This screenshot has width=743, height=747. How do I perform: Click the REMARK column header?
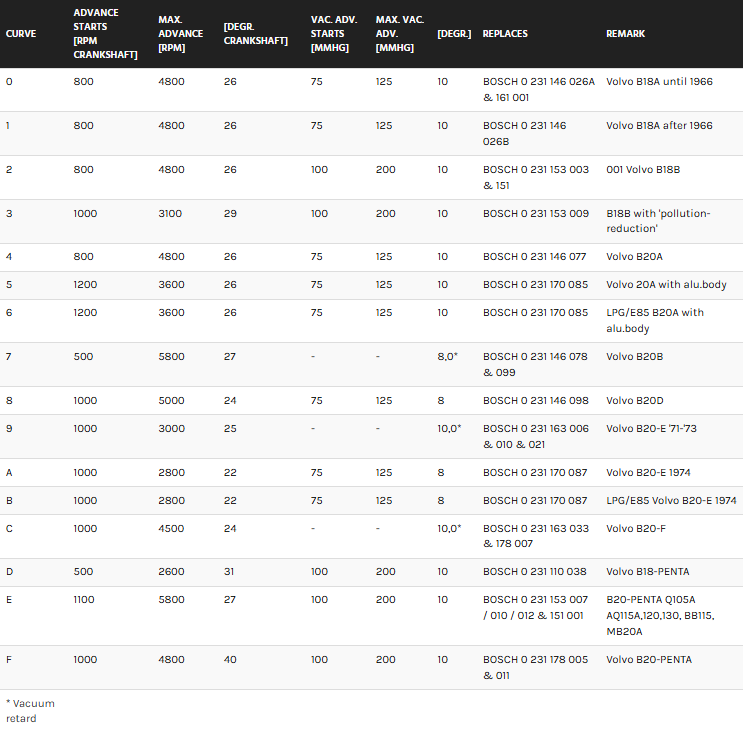[625, 34]
